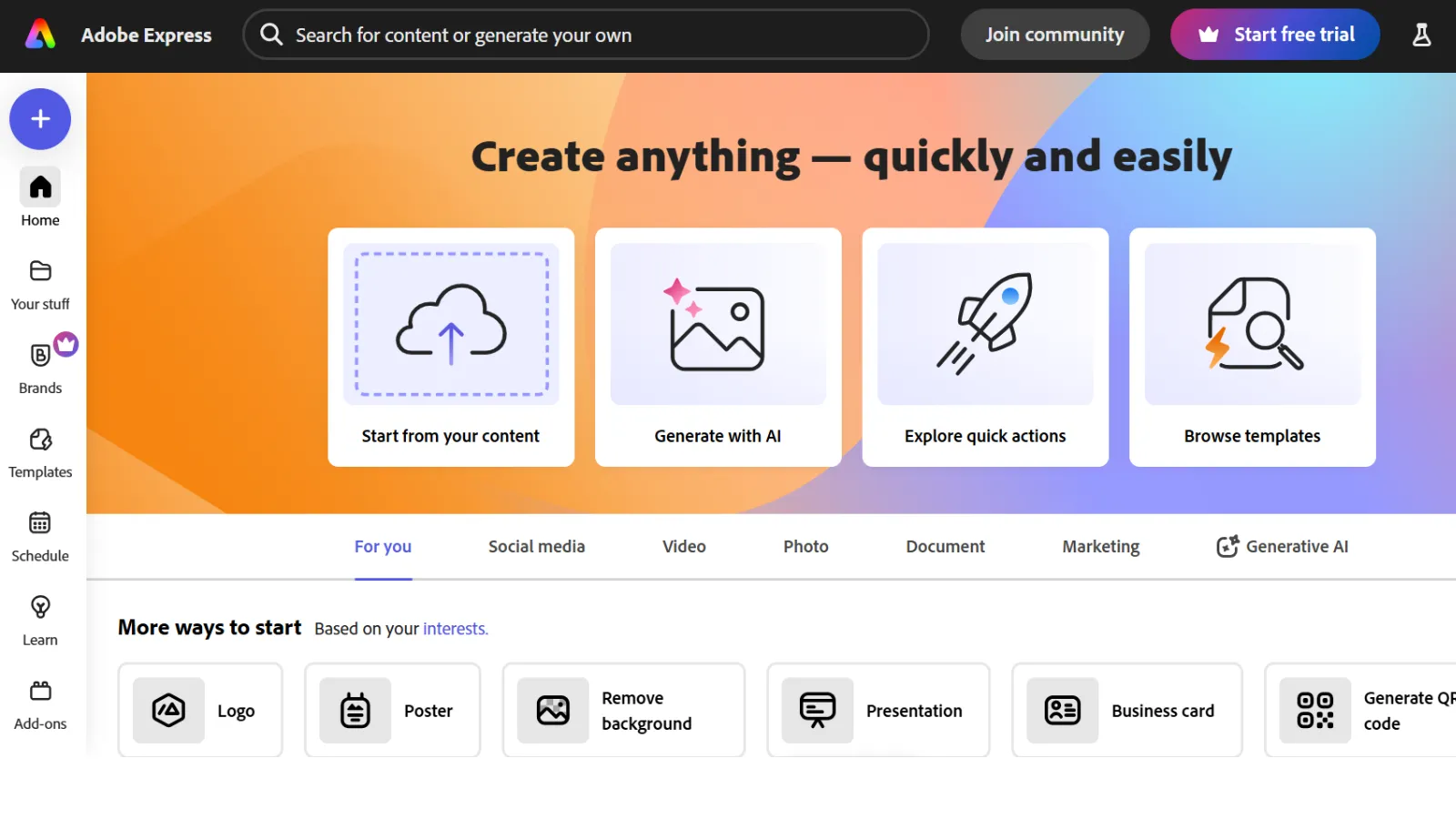Open the Generate with AI card

718,348
